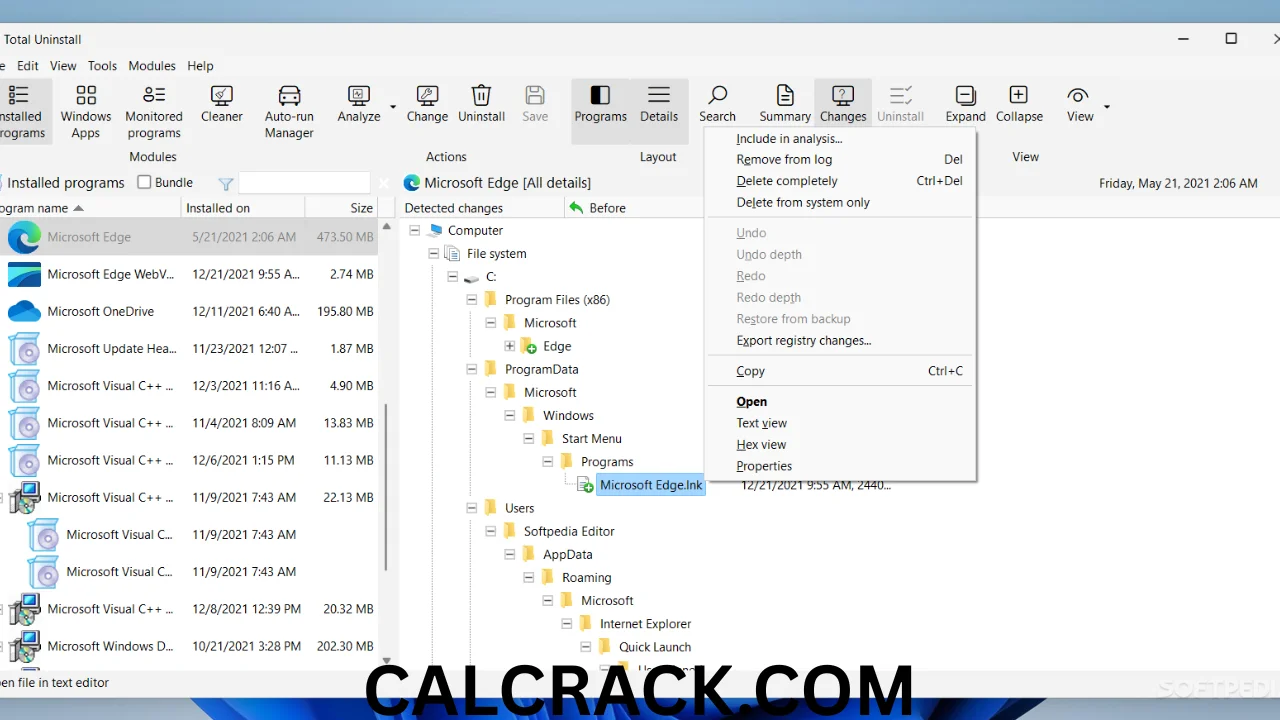Choose Include in analysis... menu entry
This screenshot has width=1280, height=720.
click(840, 139)
